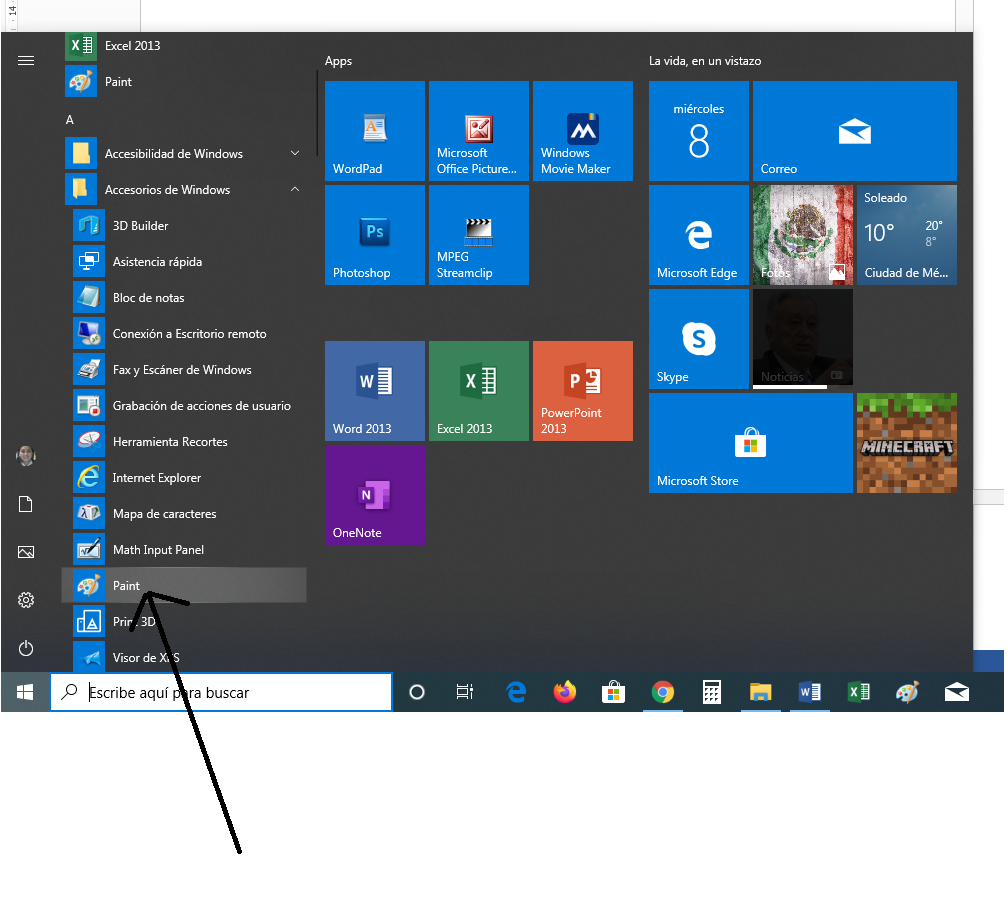Open File Explorer on the taskbar
Screen dimensions: 1008x906
[760, 693]
